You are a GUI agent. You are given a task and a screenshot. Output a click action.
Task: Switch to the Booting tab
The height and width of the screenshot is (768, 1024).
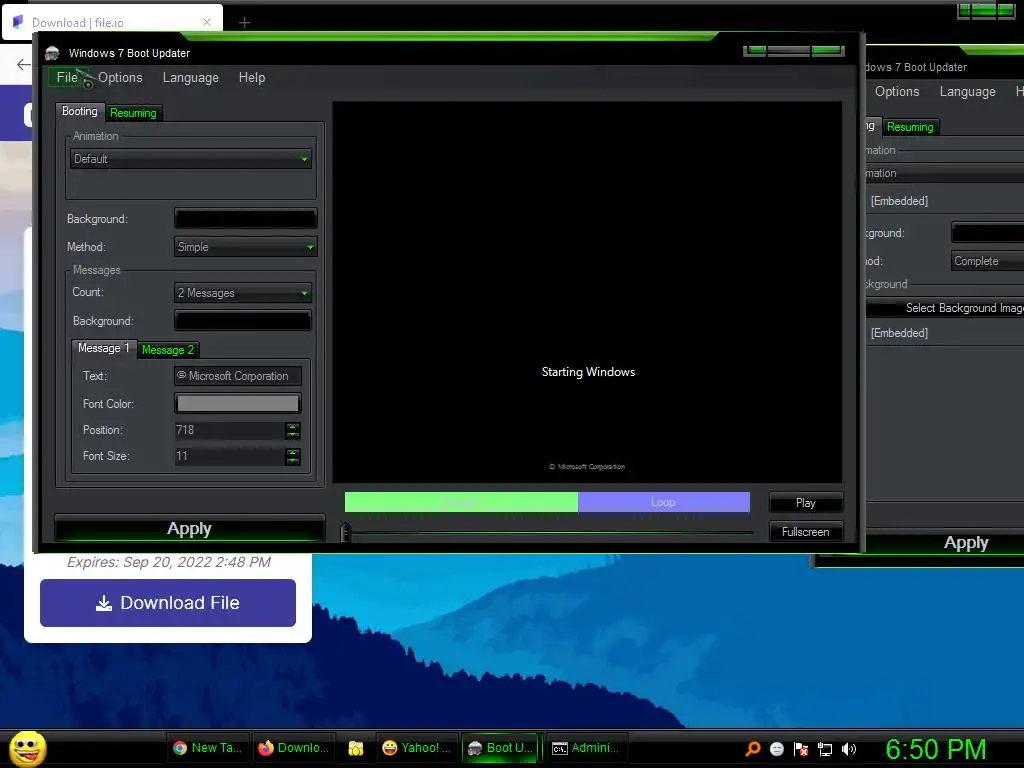click(80, 112)
